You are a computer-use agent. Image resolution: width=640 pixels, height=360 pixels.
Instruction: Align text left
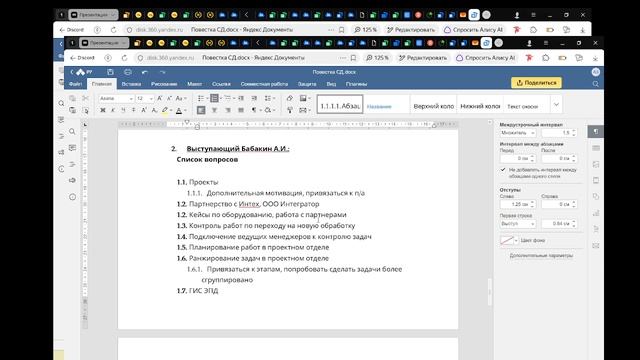201,110
